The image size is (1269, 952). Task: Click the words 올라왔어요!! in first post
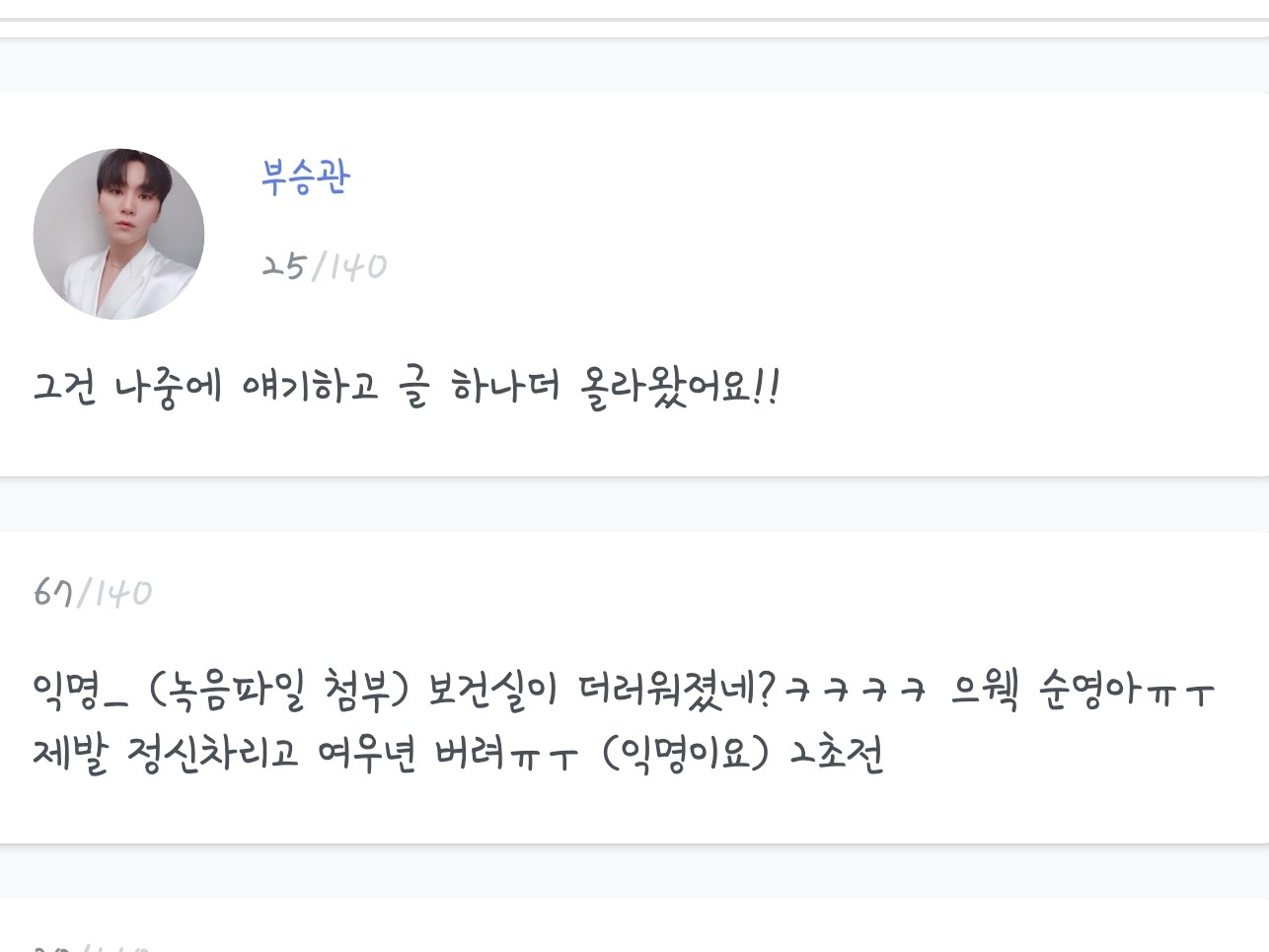[679, 386]
